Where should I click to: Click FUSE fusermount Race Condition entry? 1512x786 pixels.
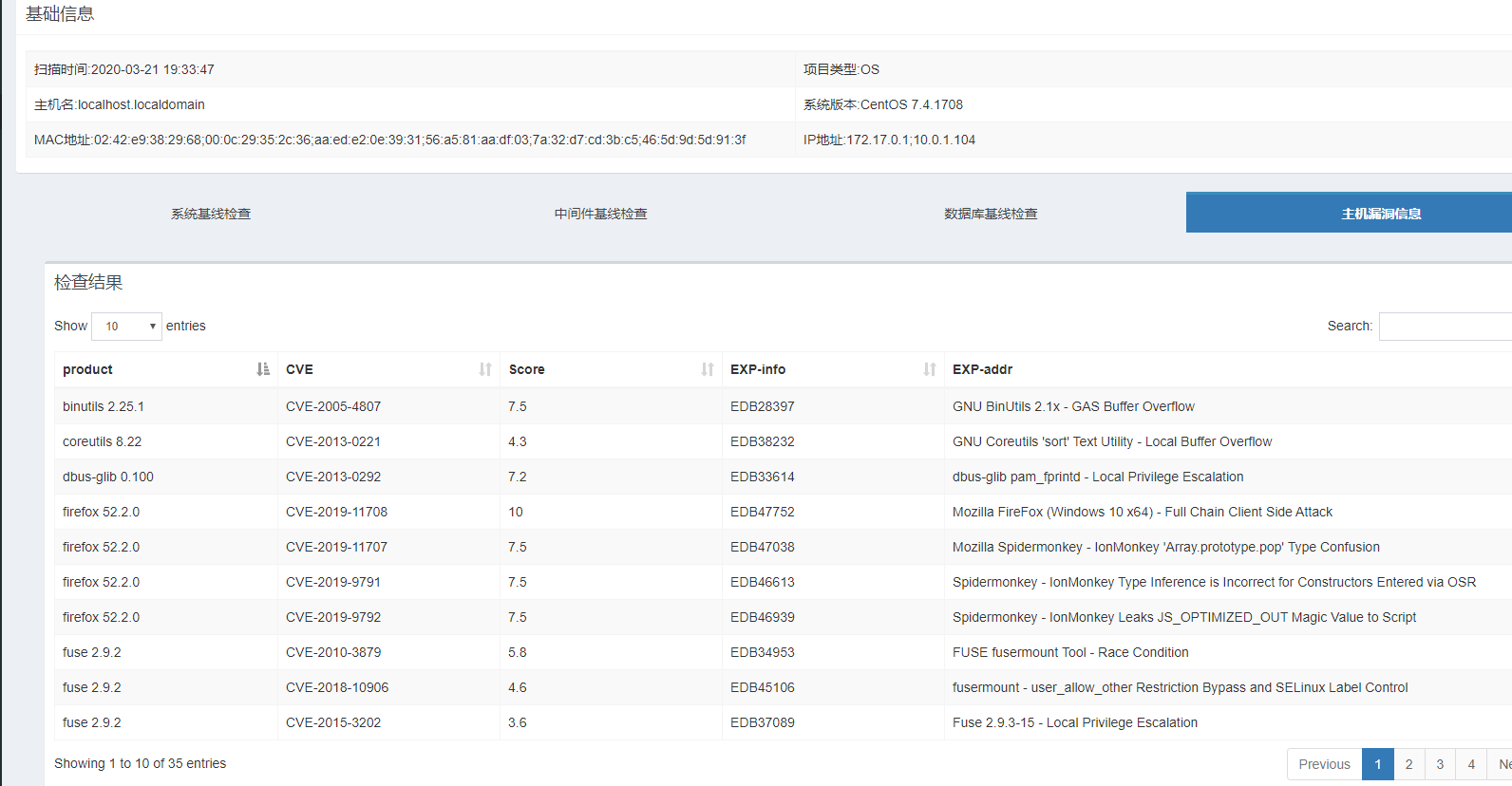(x=1070, y=652)
